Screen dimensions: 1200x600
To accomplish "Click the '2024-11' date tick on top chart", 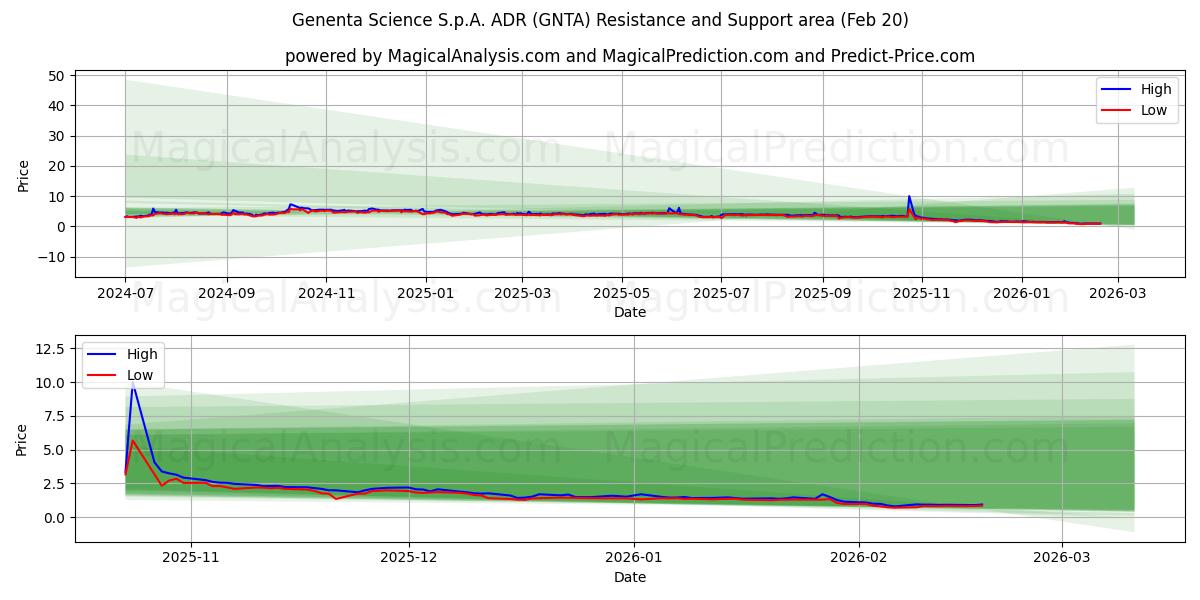I will 326,295.
